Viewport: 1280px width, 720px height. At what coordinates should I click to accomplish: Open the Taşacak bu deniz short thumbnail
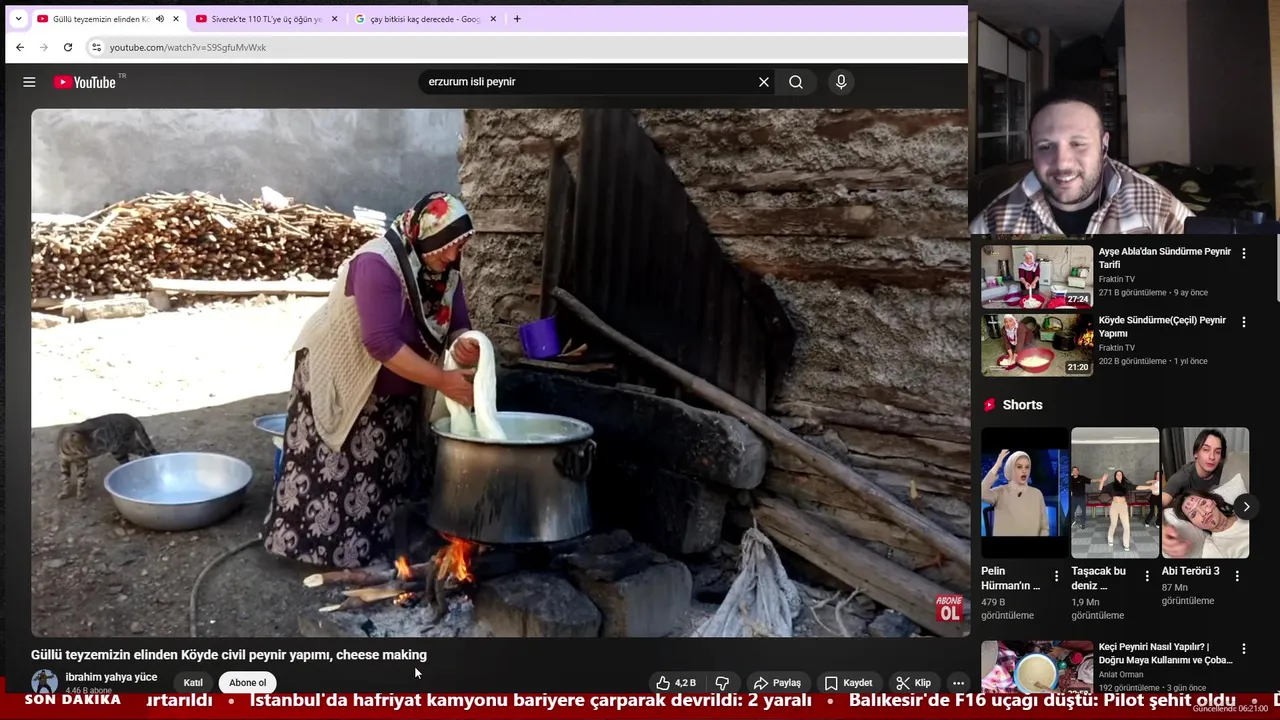pyautogui.click(x=1115, y=493)
